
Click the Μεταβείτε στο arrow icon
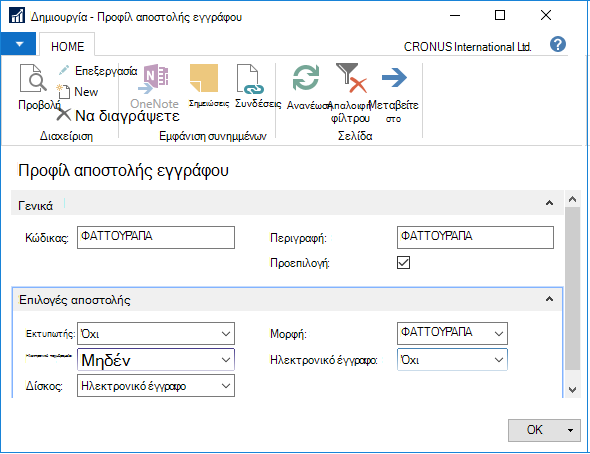pyautogui.click(x=394, y=77)
